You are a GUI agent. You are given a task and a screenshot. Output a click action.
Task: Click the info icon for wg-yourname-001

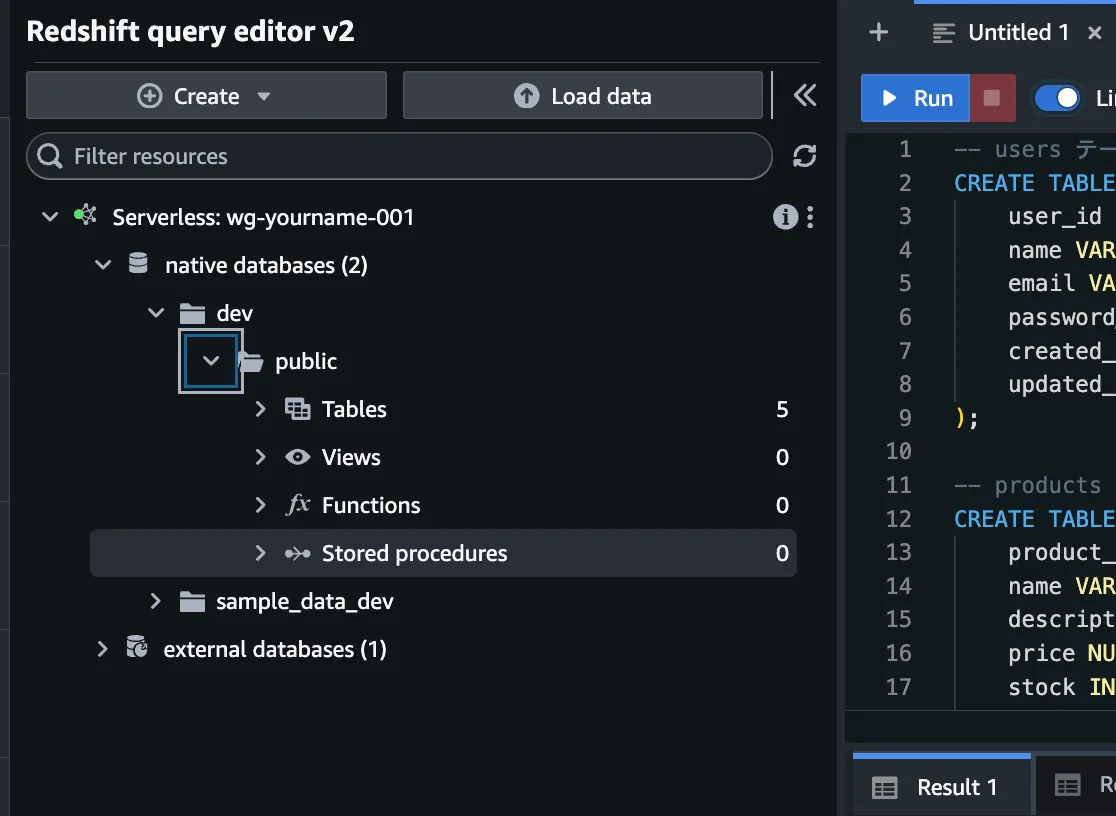(785, 217)
